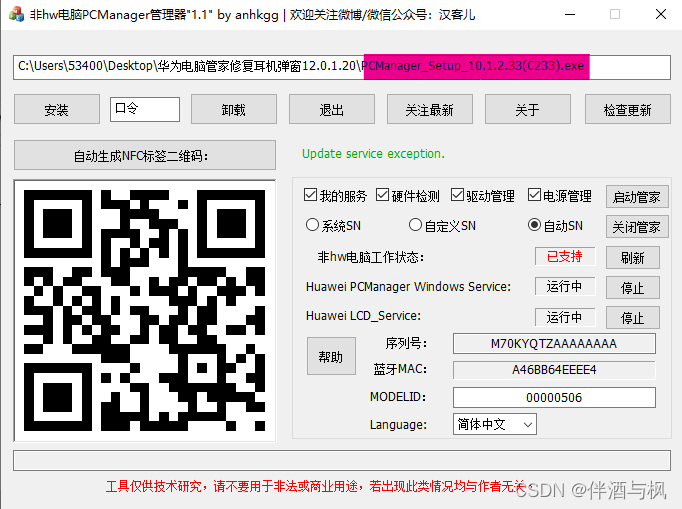The height and width of the screenshot is (509, 682).
Task: Click the 帮助 help button
Action: 331,356
